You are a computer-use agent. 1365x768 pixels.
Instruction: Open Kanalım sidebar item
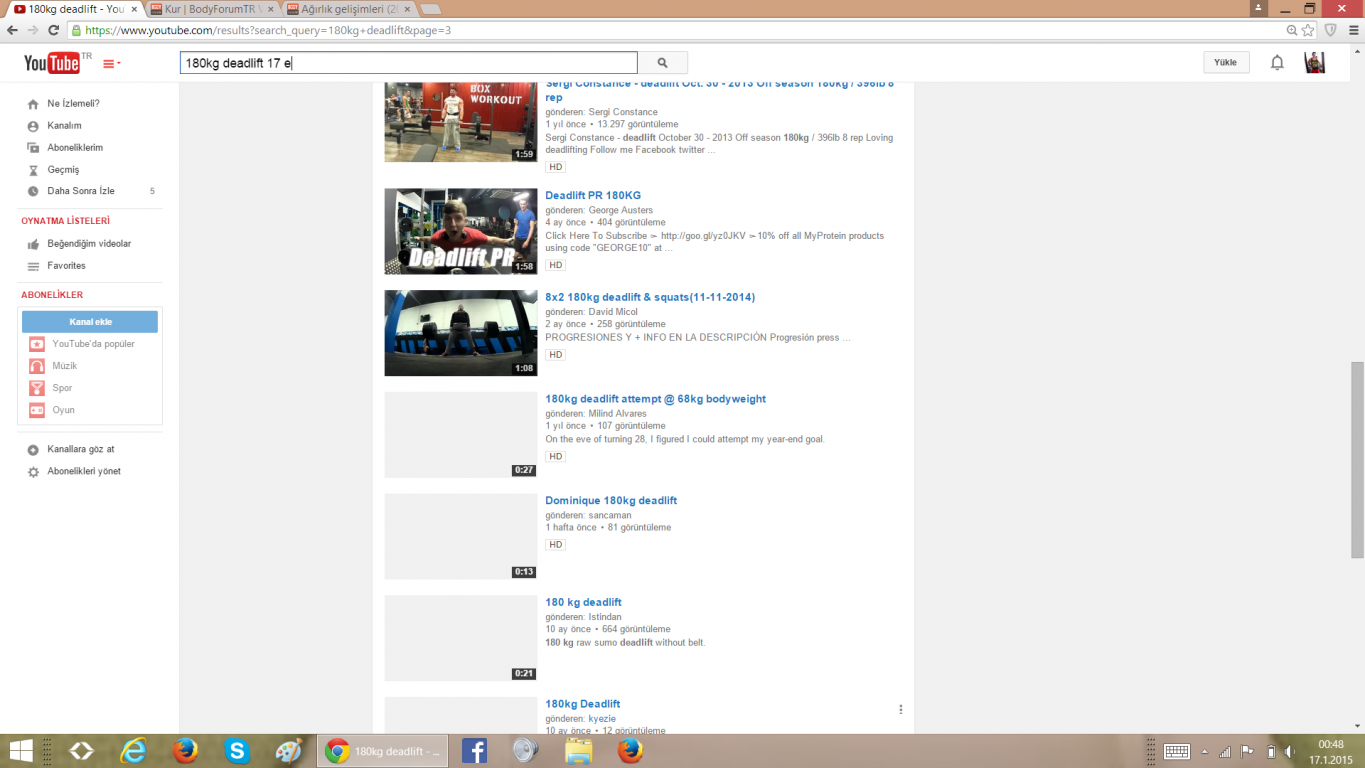coord(64,126)
